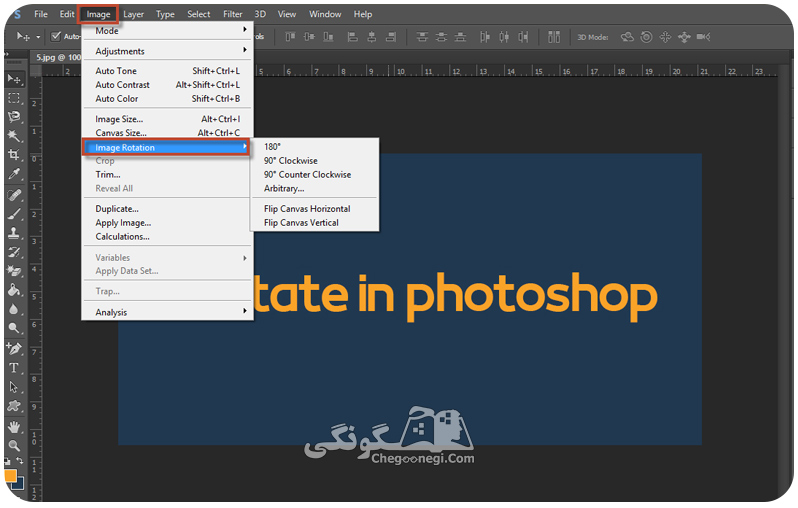The width and height of the screenshot is (798, 508).
Task: Select the Magic Wand tool
Action: (x=14, y=135)
